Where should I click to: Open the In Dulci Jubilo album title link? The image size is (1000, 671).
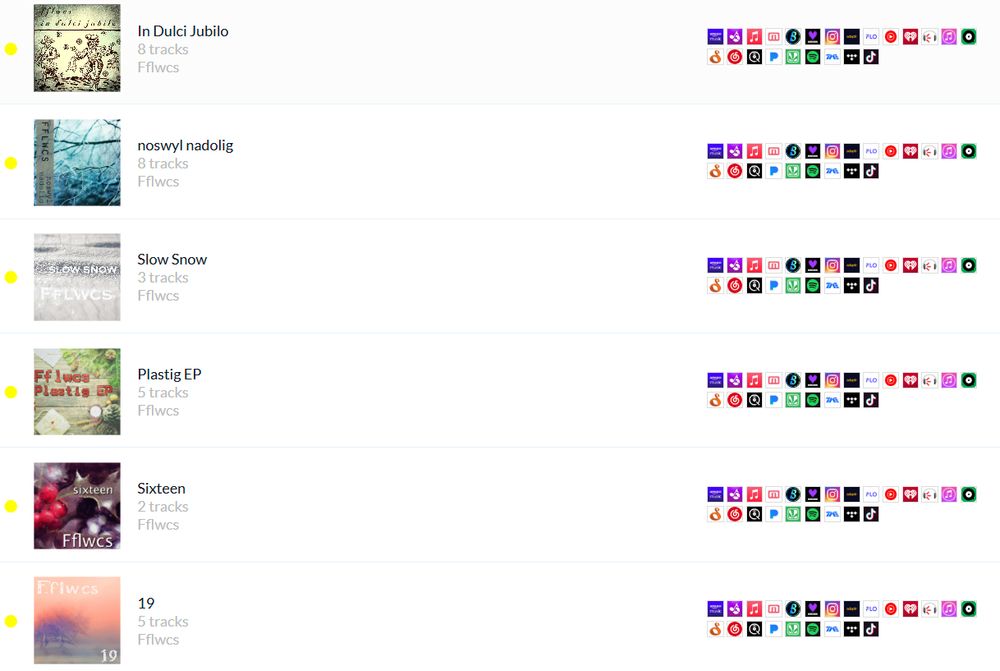[x=183, y=31]
